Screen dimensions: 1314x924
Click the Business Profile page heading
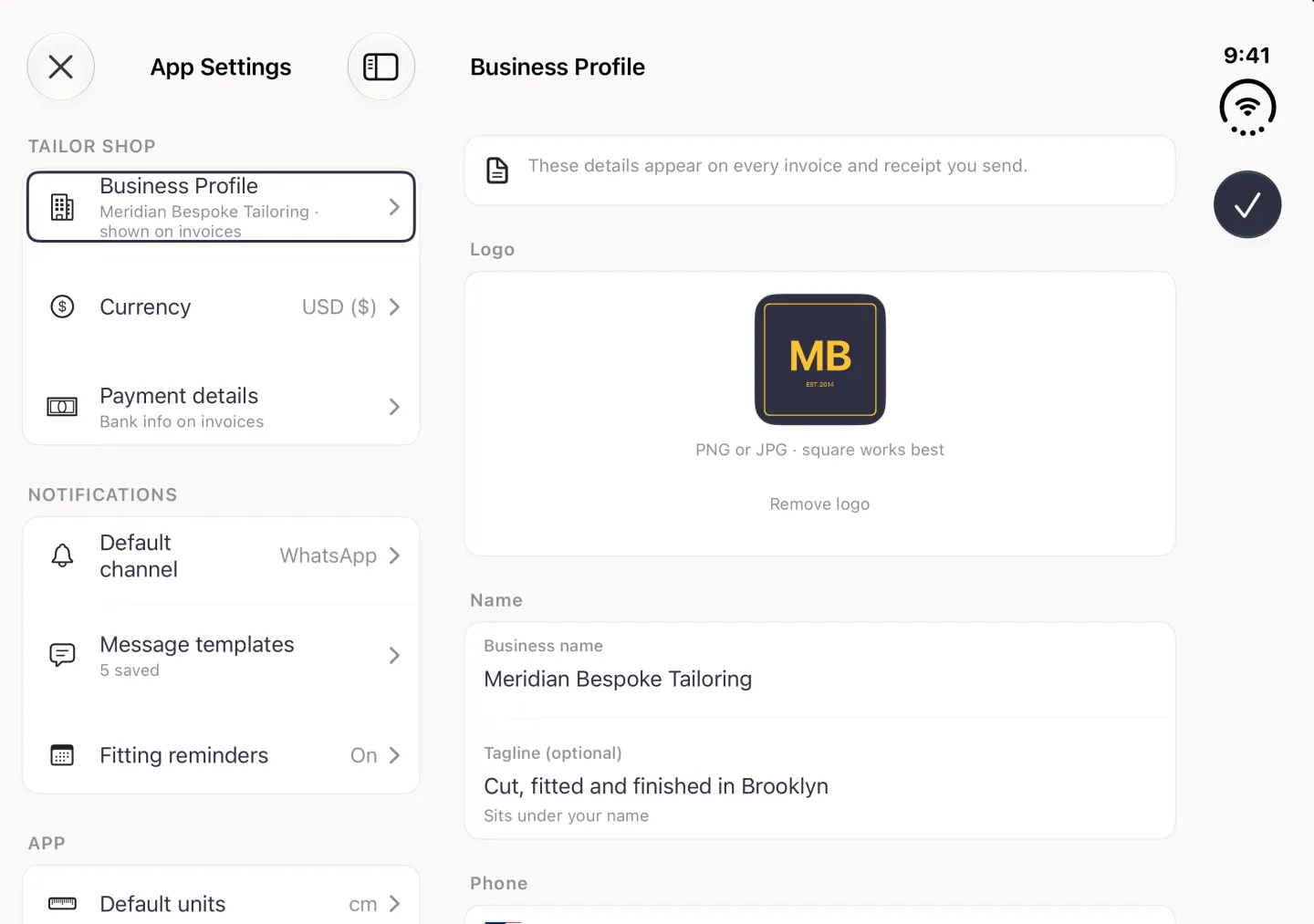558,67
